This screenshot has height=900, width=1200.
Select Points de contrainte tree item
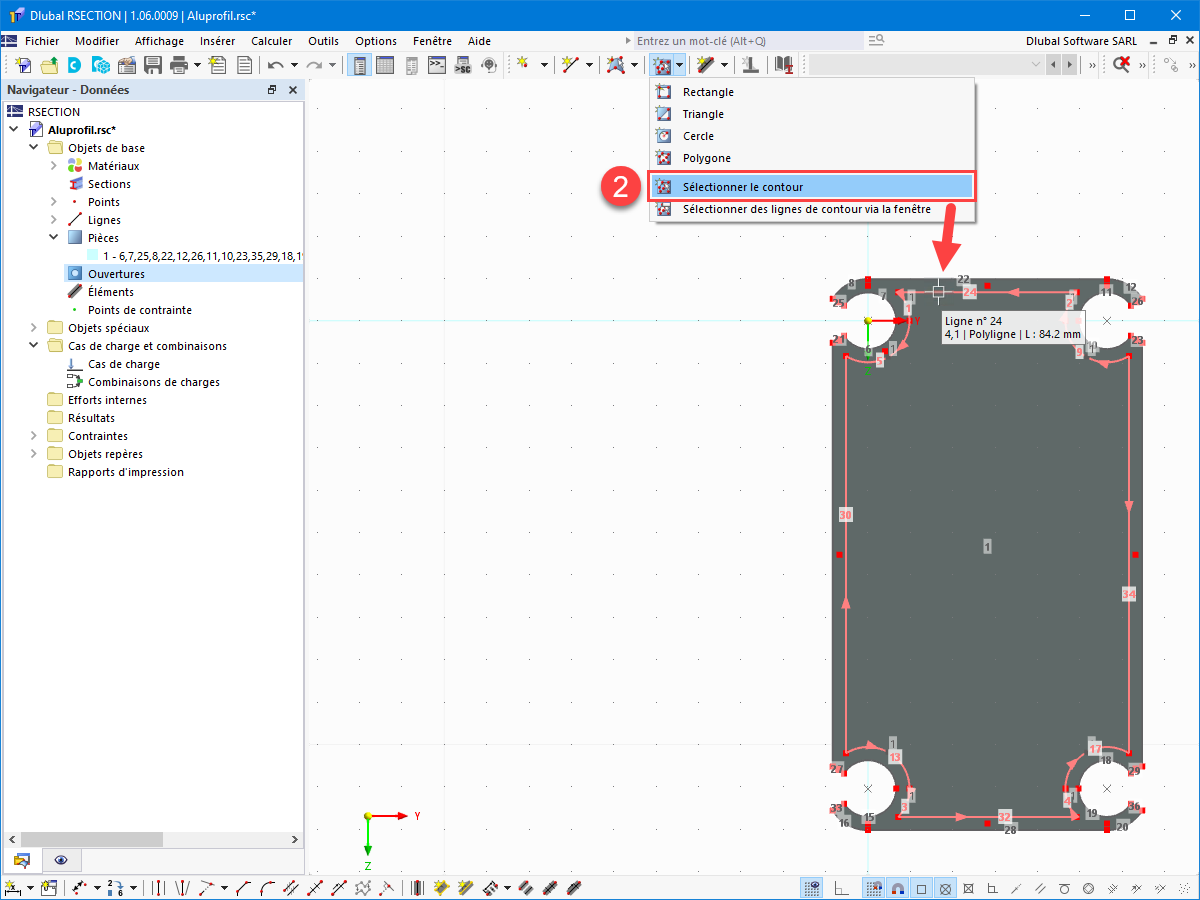(x=140, y=310)
